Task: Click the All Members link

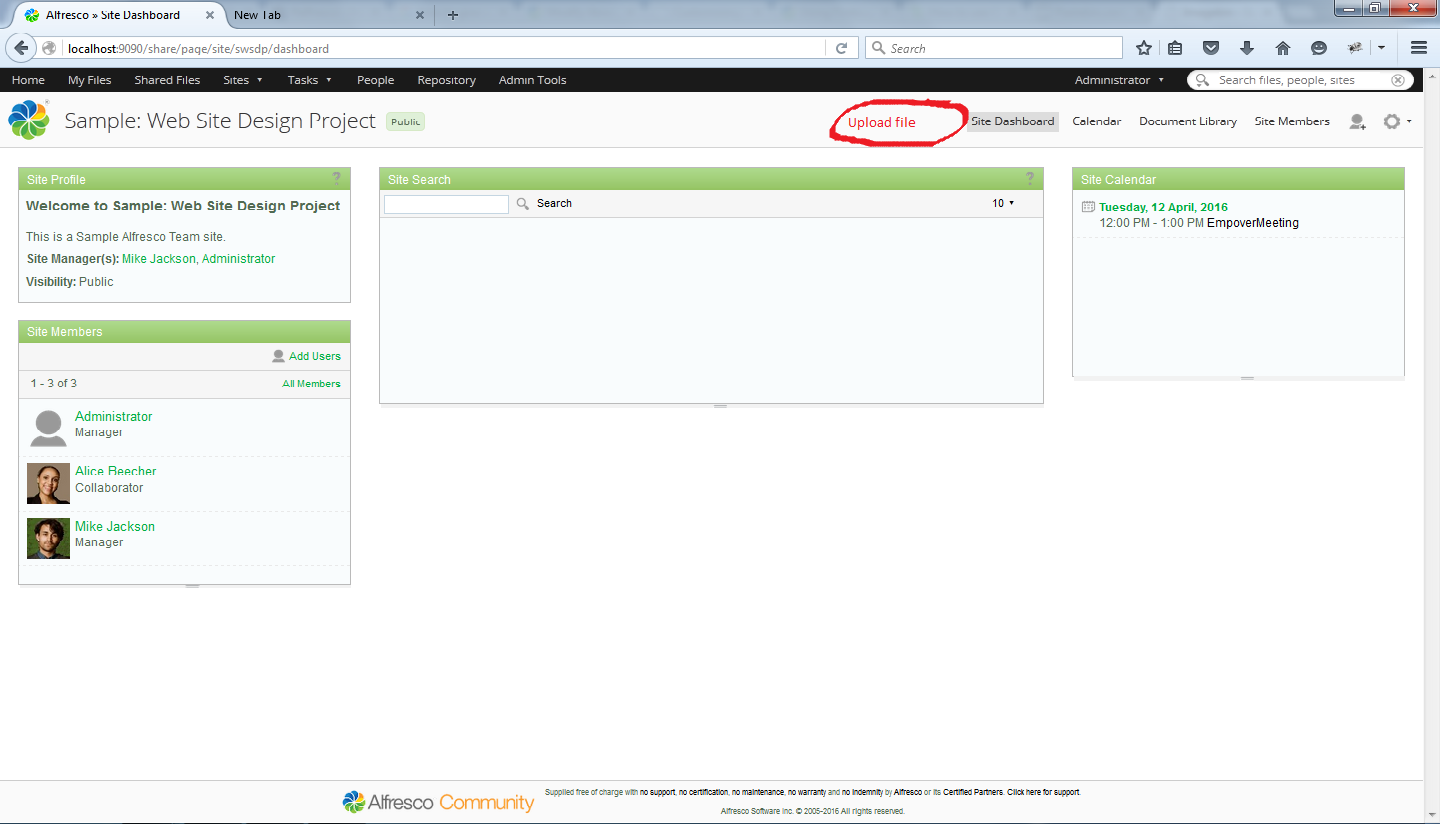Action: (311, 384)
